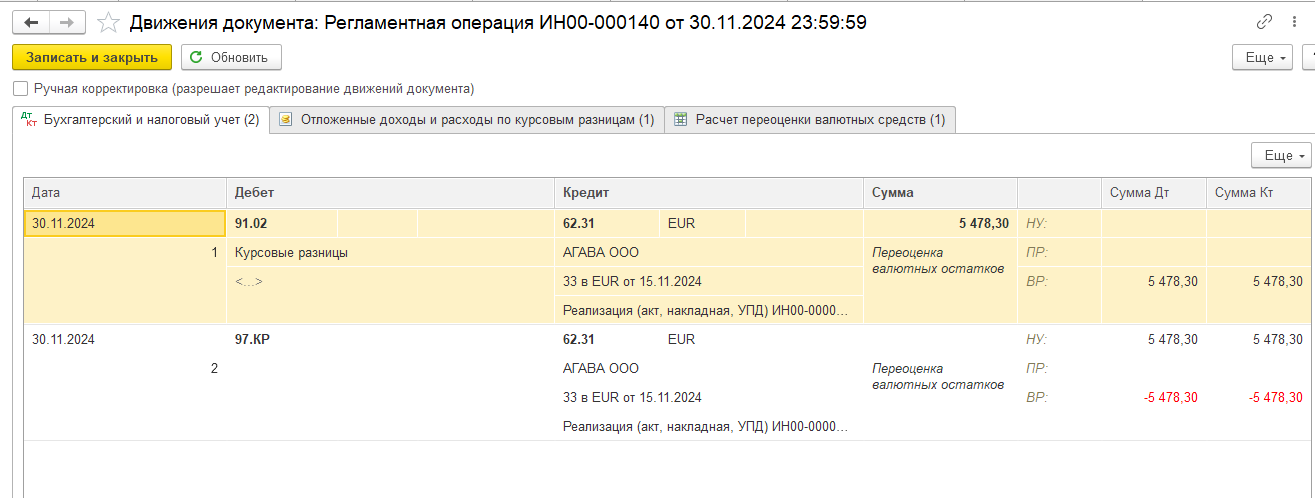
Task: Click the Дт/Кт icon on the accounting tab
Action: pyautogui.click(x=29, y=120)
